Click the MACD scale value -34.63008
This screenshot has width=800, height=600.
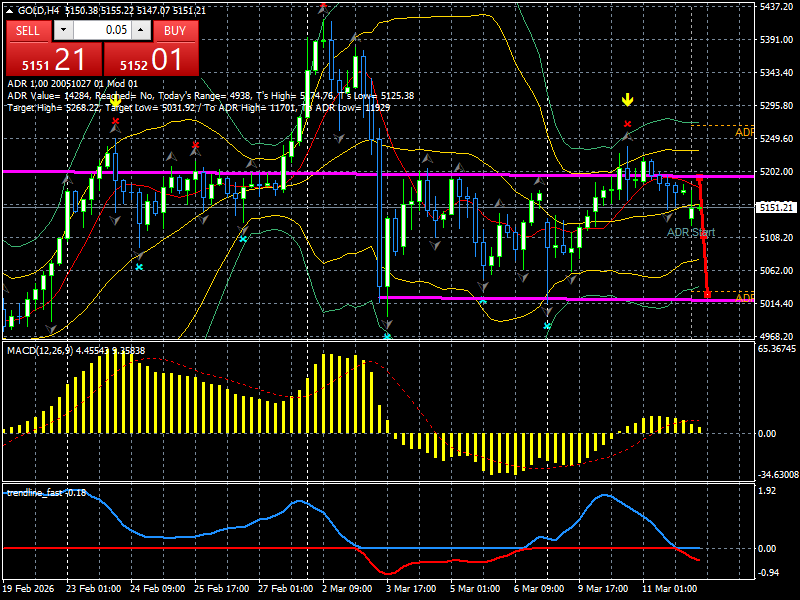tap(778, 474)
